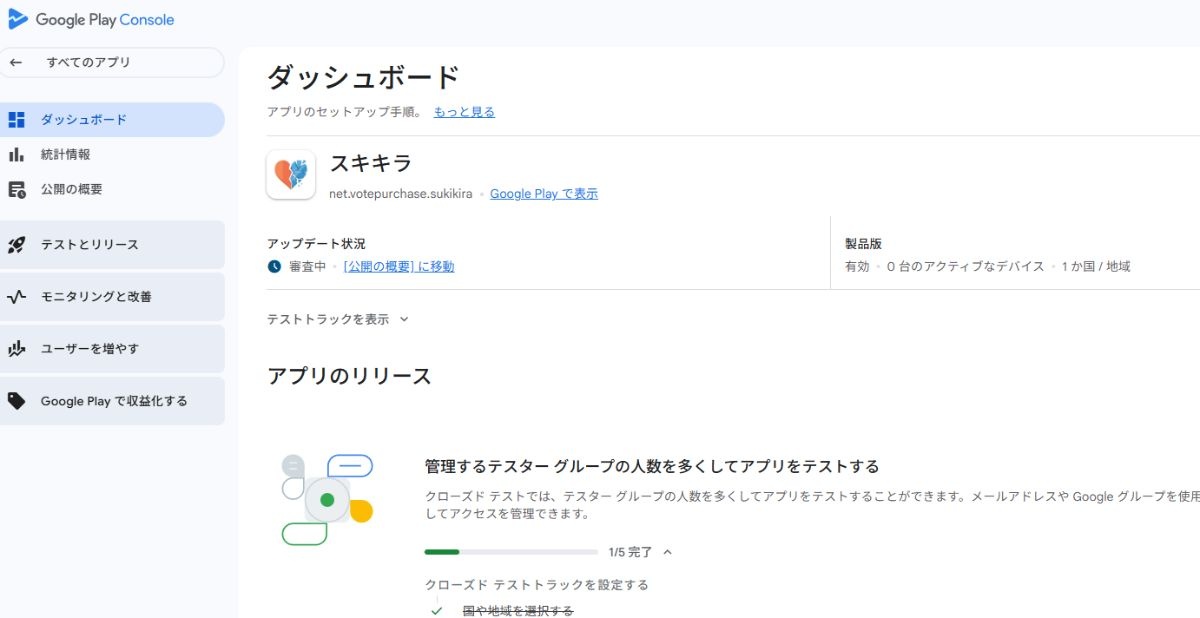Click the ダッシュボード grid icon in sidebar
Image resolution: width=1200 pixels, height=618 pixels.
[x=16, y=120]
